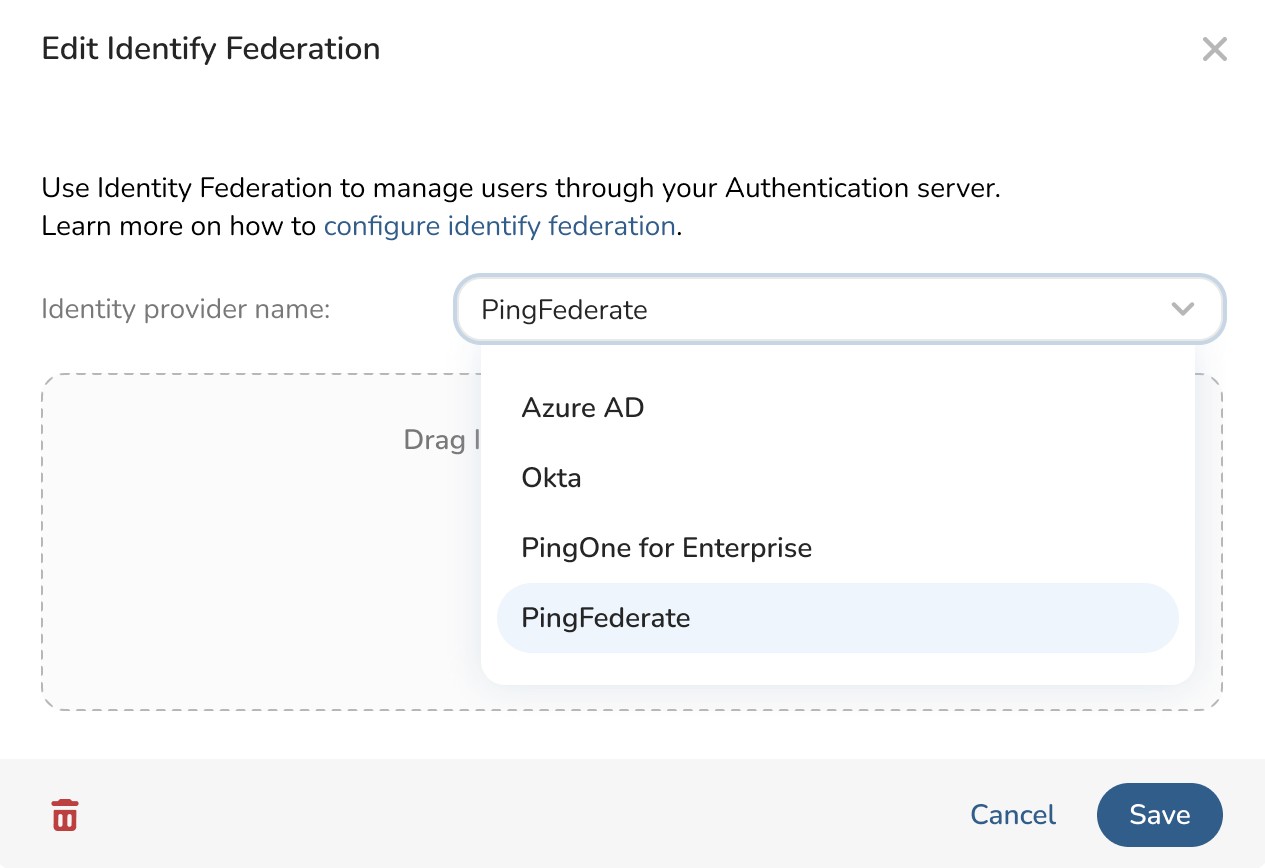The image size is (1265, 868).
Task: Click the "Edit Identify Federation" dialog title
Action: pyautogui.click(x=211, y=49)
